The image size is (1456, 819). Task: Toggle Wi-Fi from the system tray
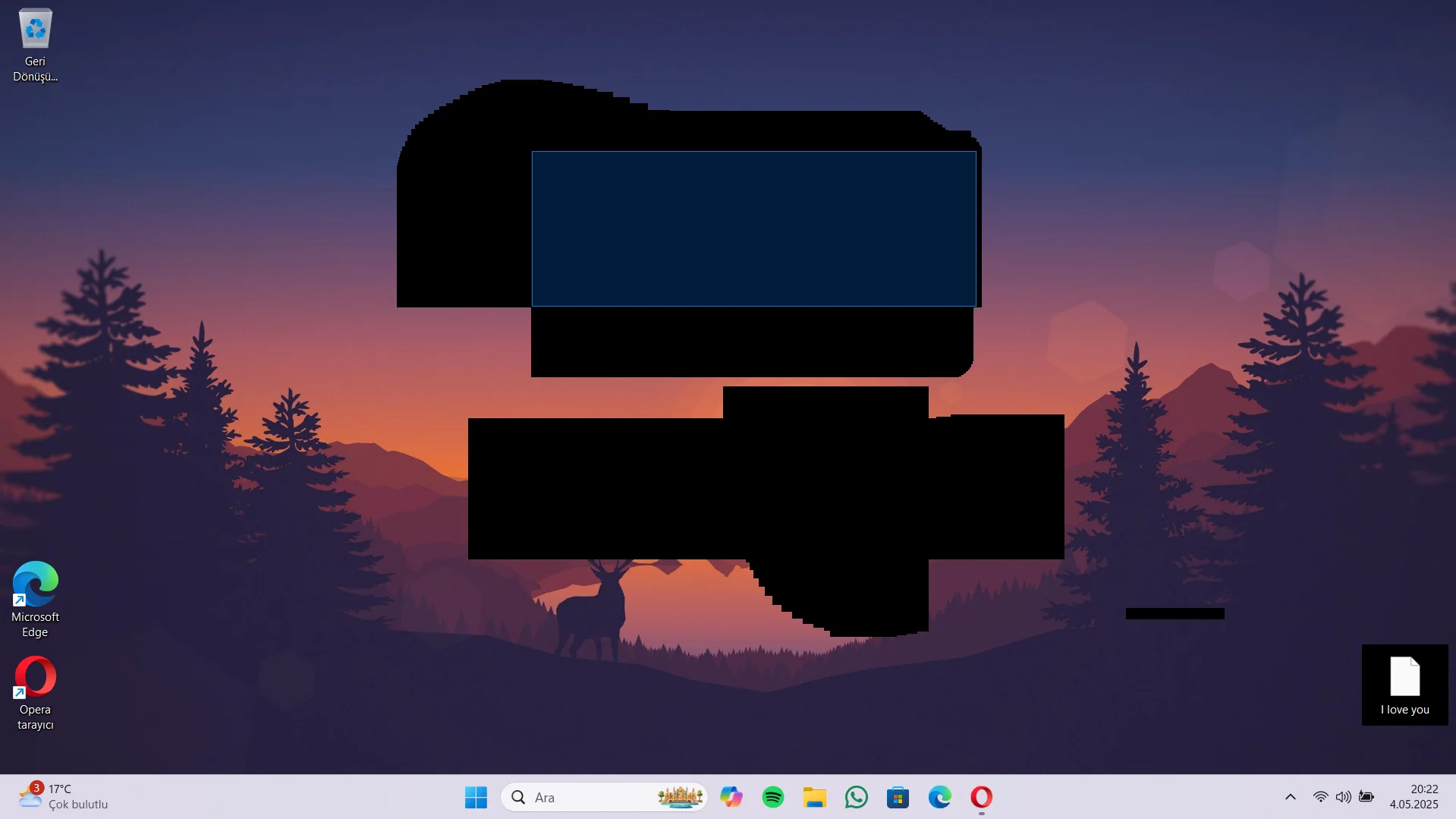tap(1320, 797)
